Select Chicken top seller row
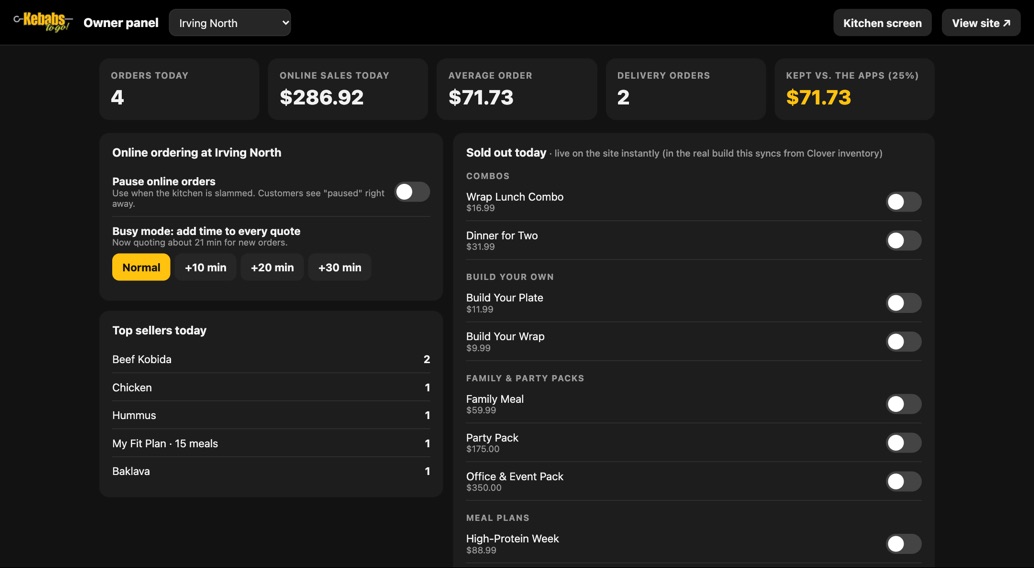 (x=271, y=387)
